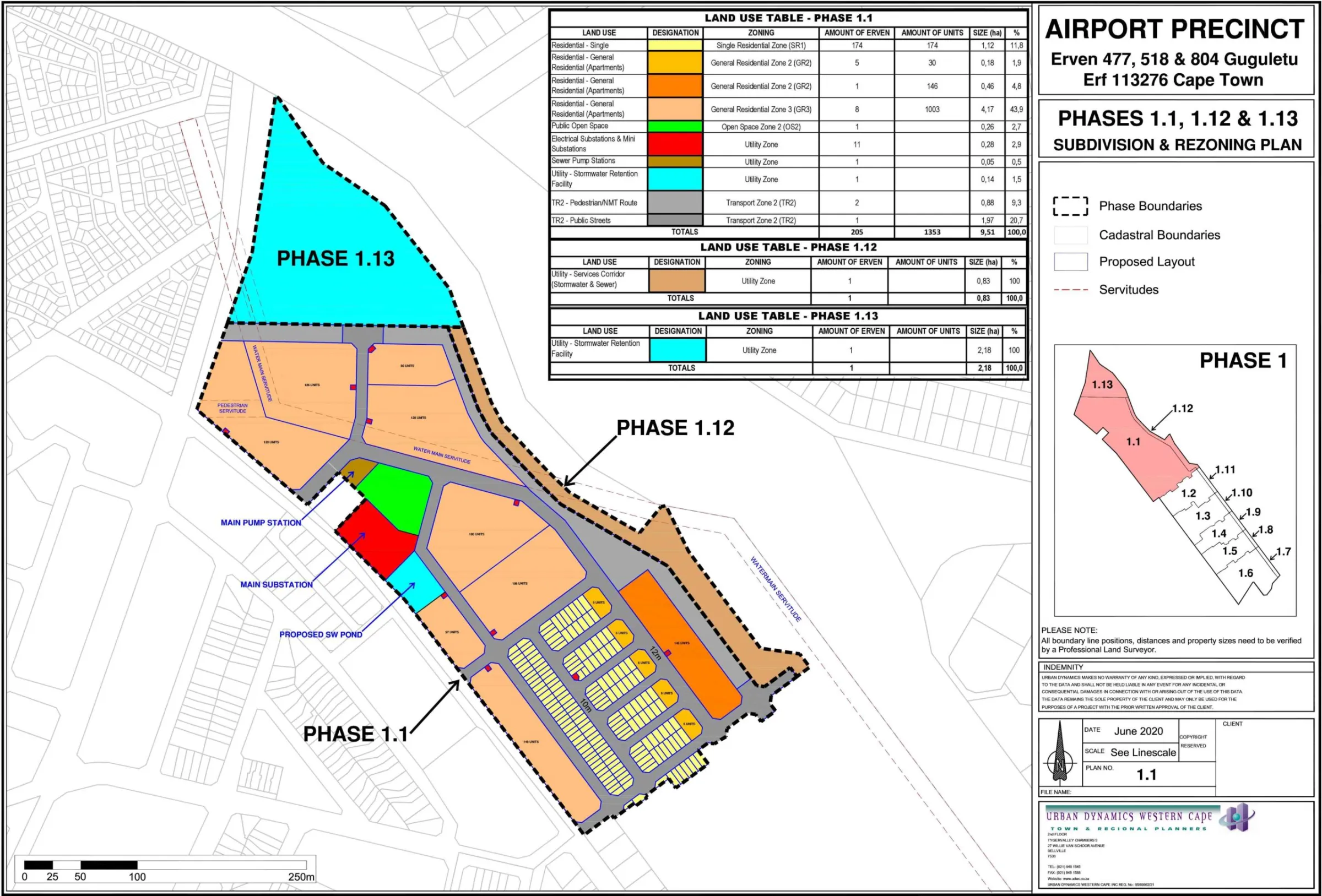Click the Single Residential Zone (SR1) zoning cell

[x=761, y=45]
